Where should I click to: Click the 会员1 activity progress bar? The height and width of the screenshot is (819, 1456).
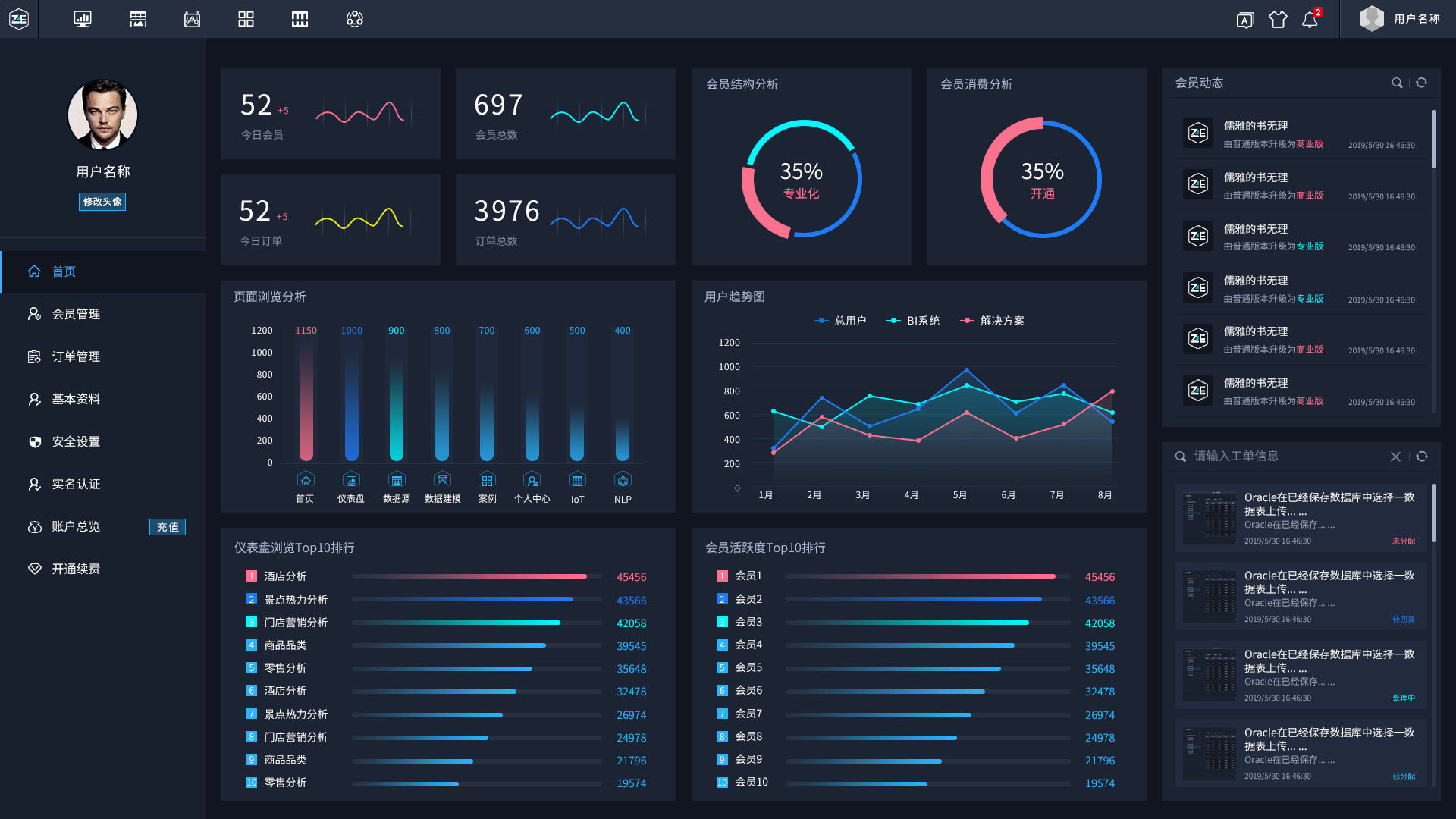tap(927, 576)
